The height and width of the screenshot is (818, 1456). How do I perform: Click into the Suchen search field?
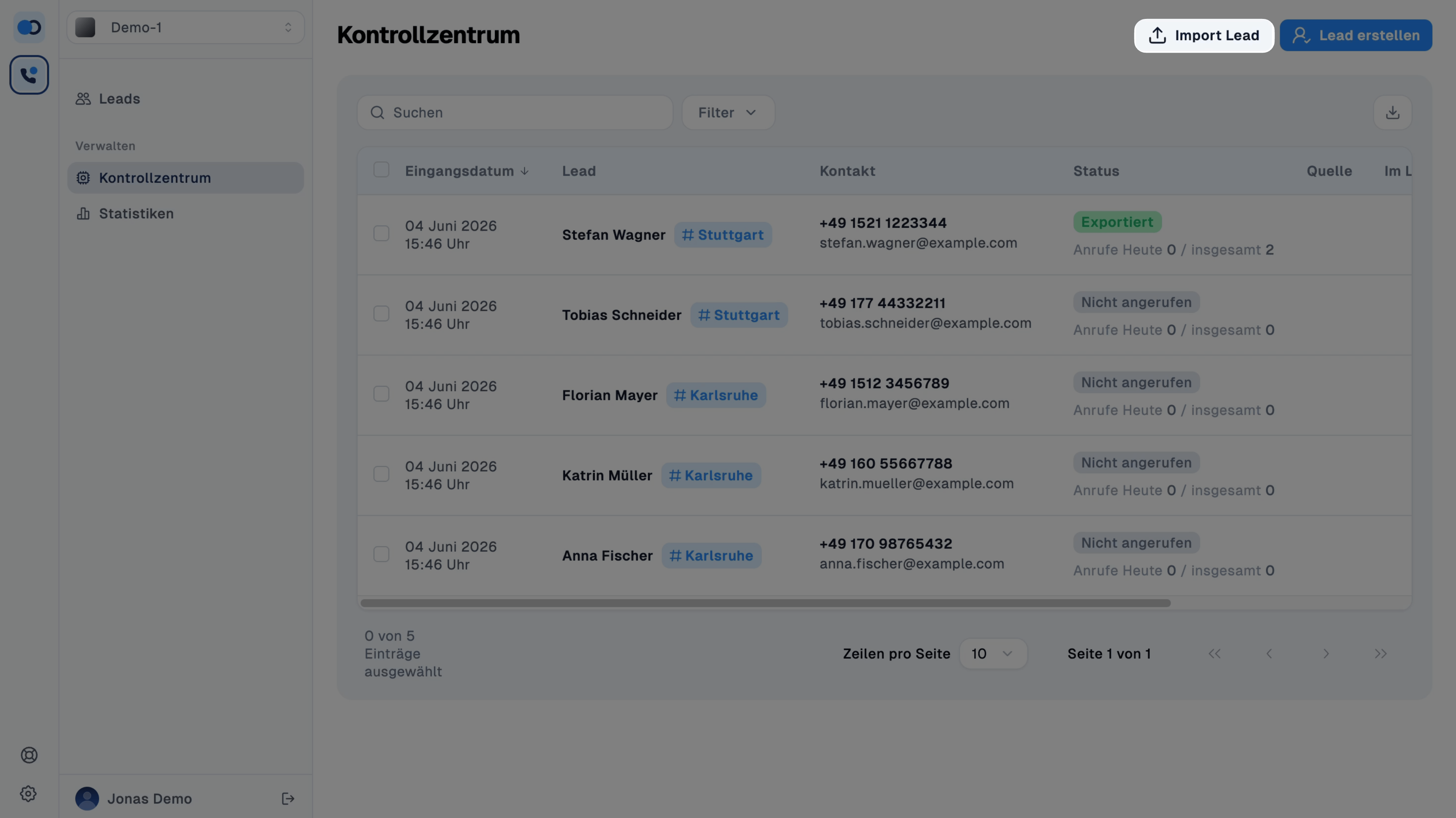515,112
